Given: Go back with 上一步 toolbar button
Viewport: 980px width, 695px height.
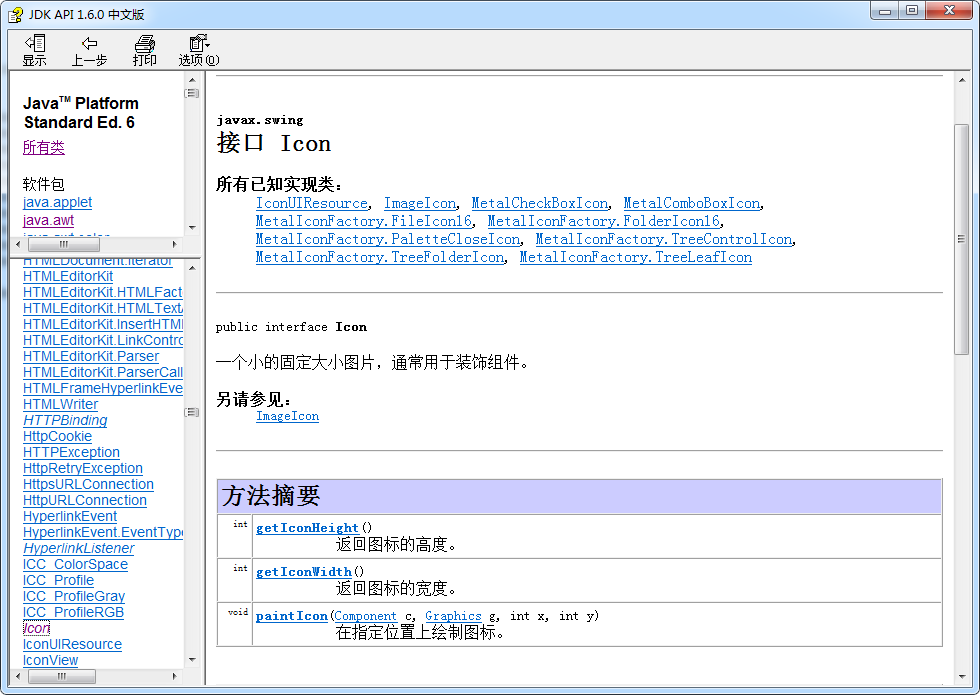Looking at the screenshot, I should click(x=89, y=51).
